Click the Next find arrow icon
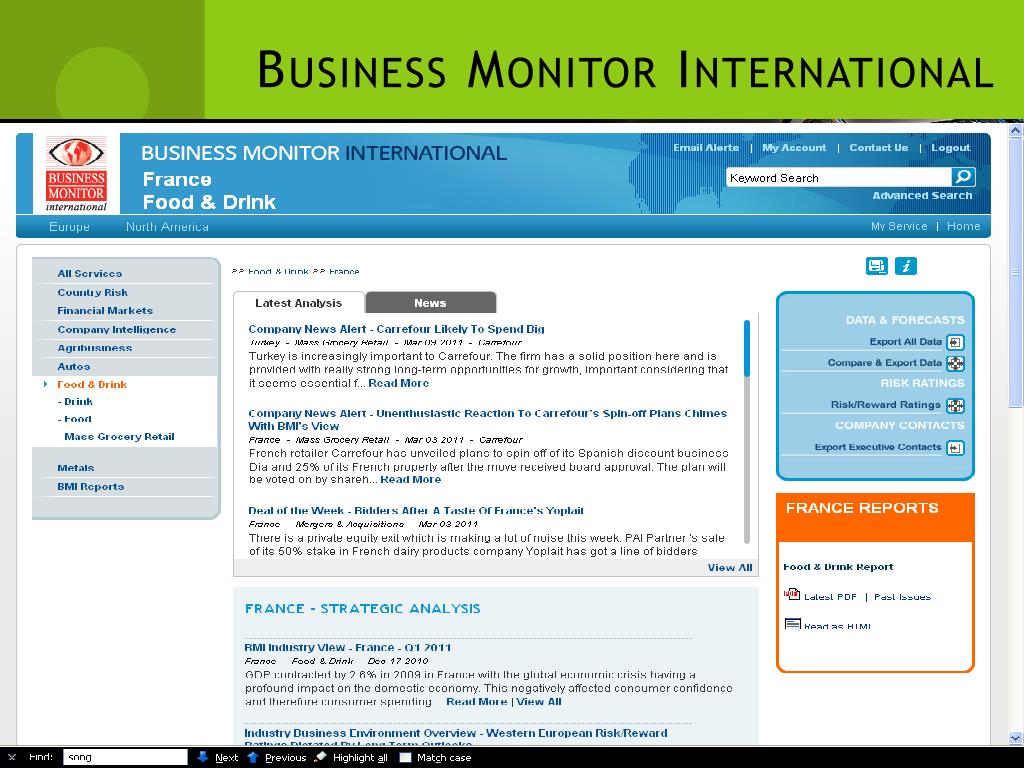 [202, 757]
